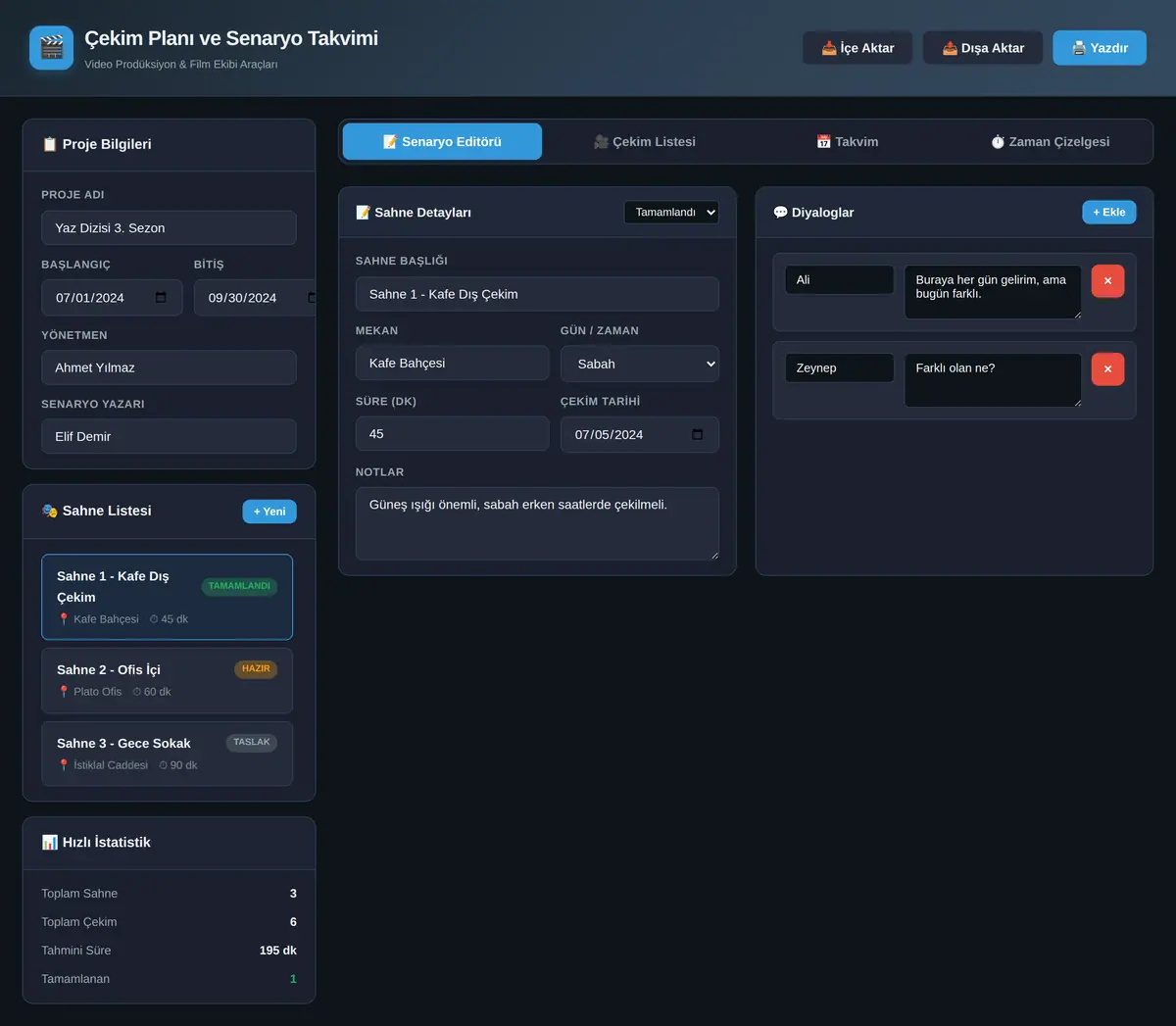Open the Çekim Listesi tab
Image resolution: width=1176 pixels, height=1026 pixels.
coord(644,142)
